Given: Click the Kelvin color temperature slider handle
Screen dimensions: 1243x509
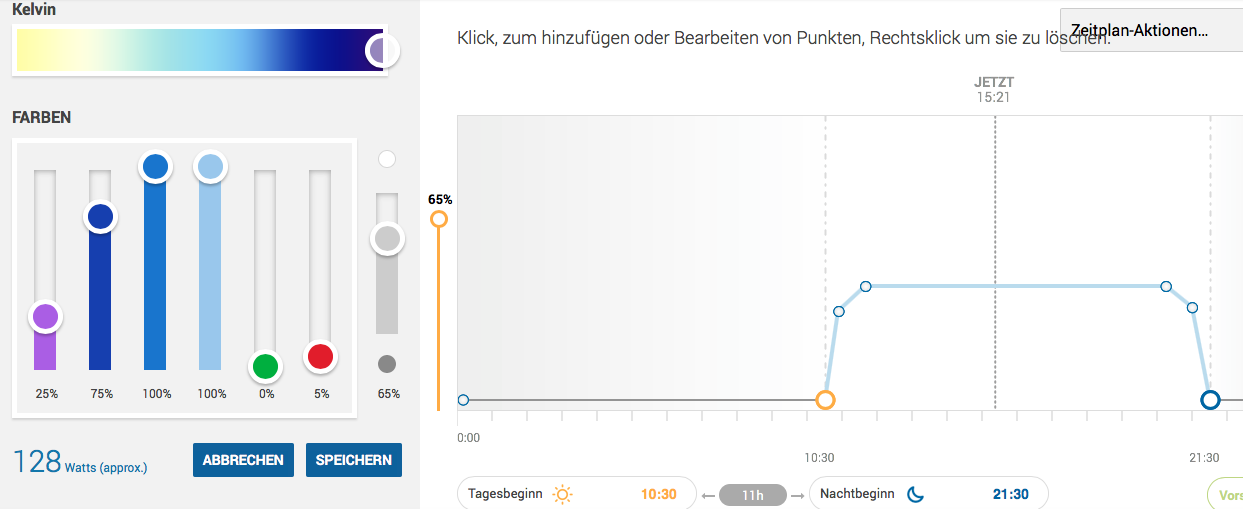Looking at the screenshot, I should click(380, 50).
